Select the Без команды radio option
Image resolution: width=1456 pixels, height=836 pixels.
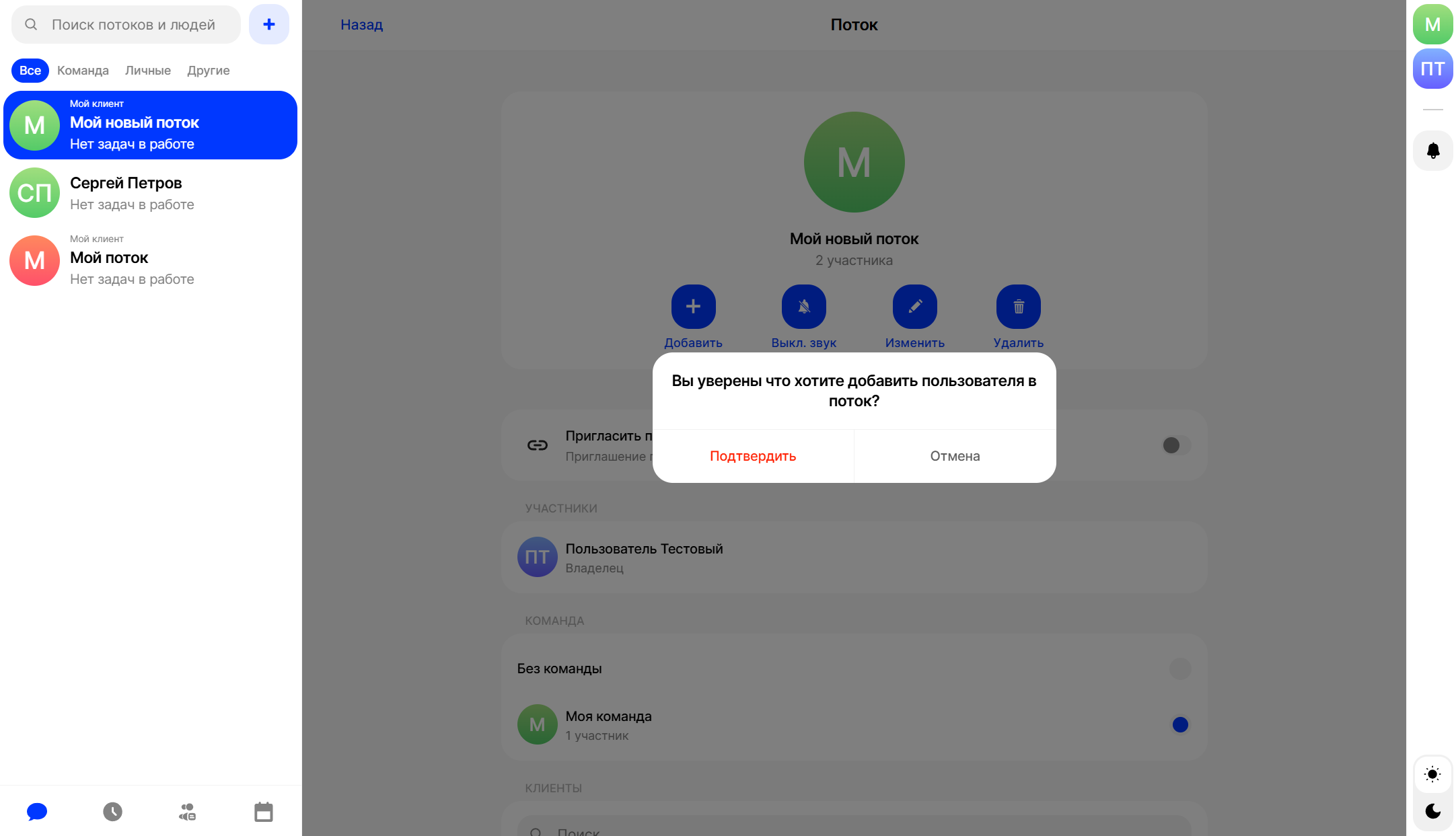click(x=1179, y=669)
